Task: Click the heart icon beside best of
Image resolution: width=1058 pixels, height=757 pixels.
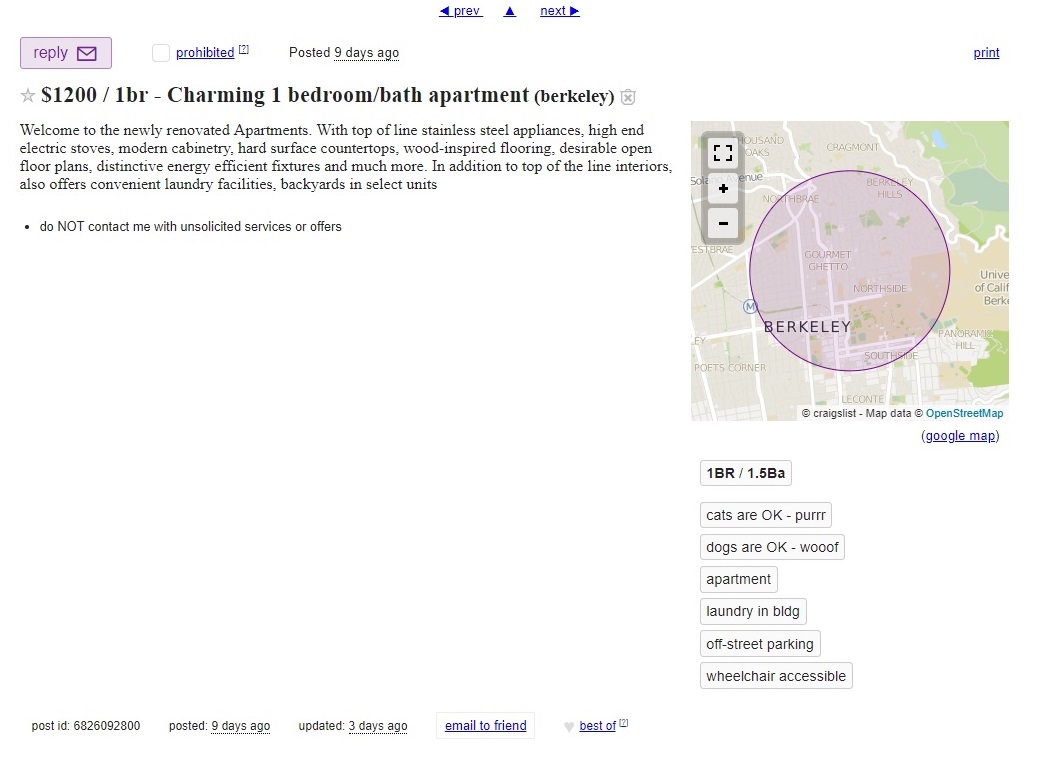Action: [569, 727]
